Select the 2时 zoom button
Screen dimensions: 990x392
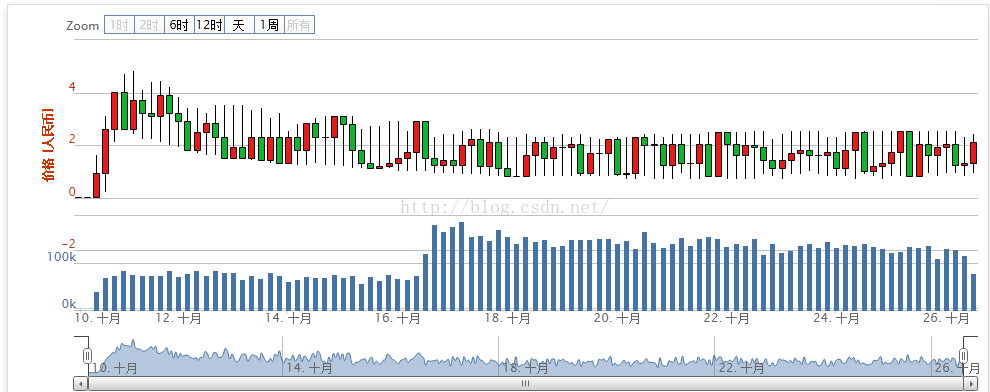click(150, 25)
